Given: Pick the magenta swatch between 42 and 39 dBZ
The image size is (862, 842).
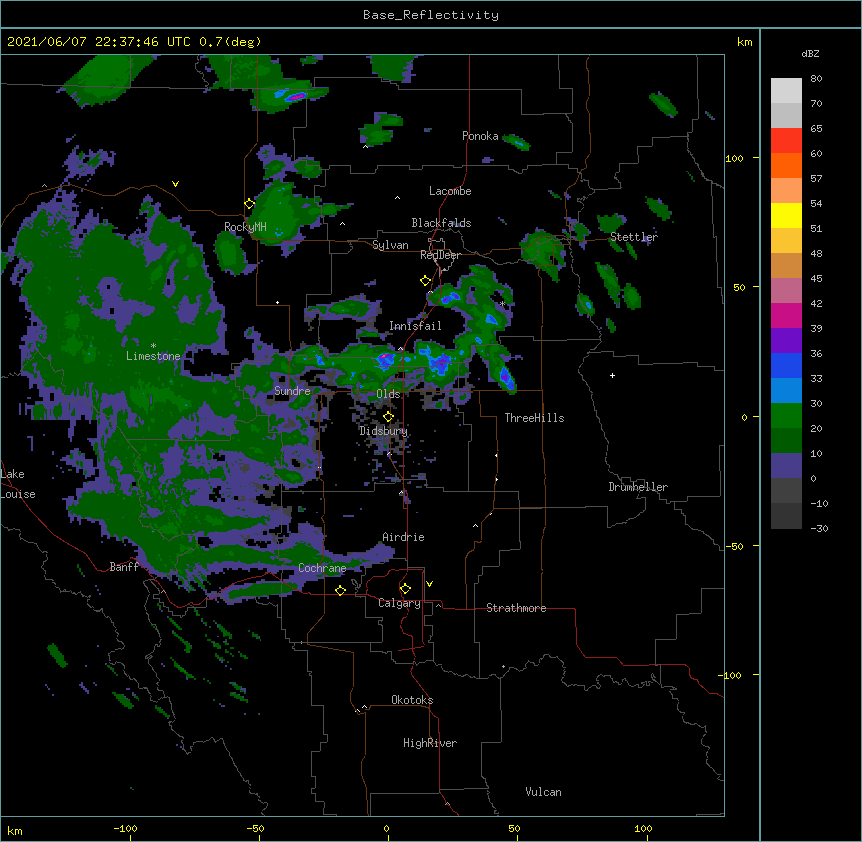Looking at the screenshot, I should 786,315.
